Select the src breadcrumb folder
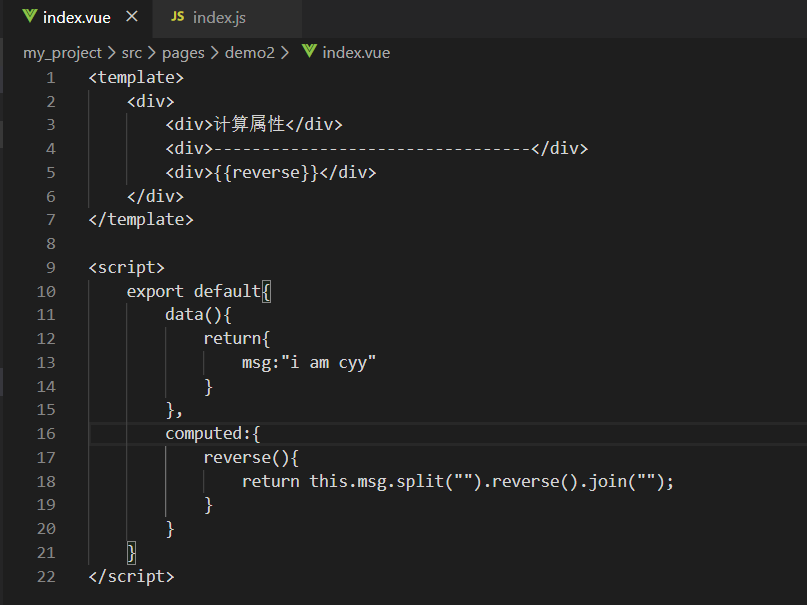 tap(131, 53)
